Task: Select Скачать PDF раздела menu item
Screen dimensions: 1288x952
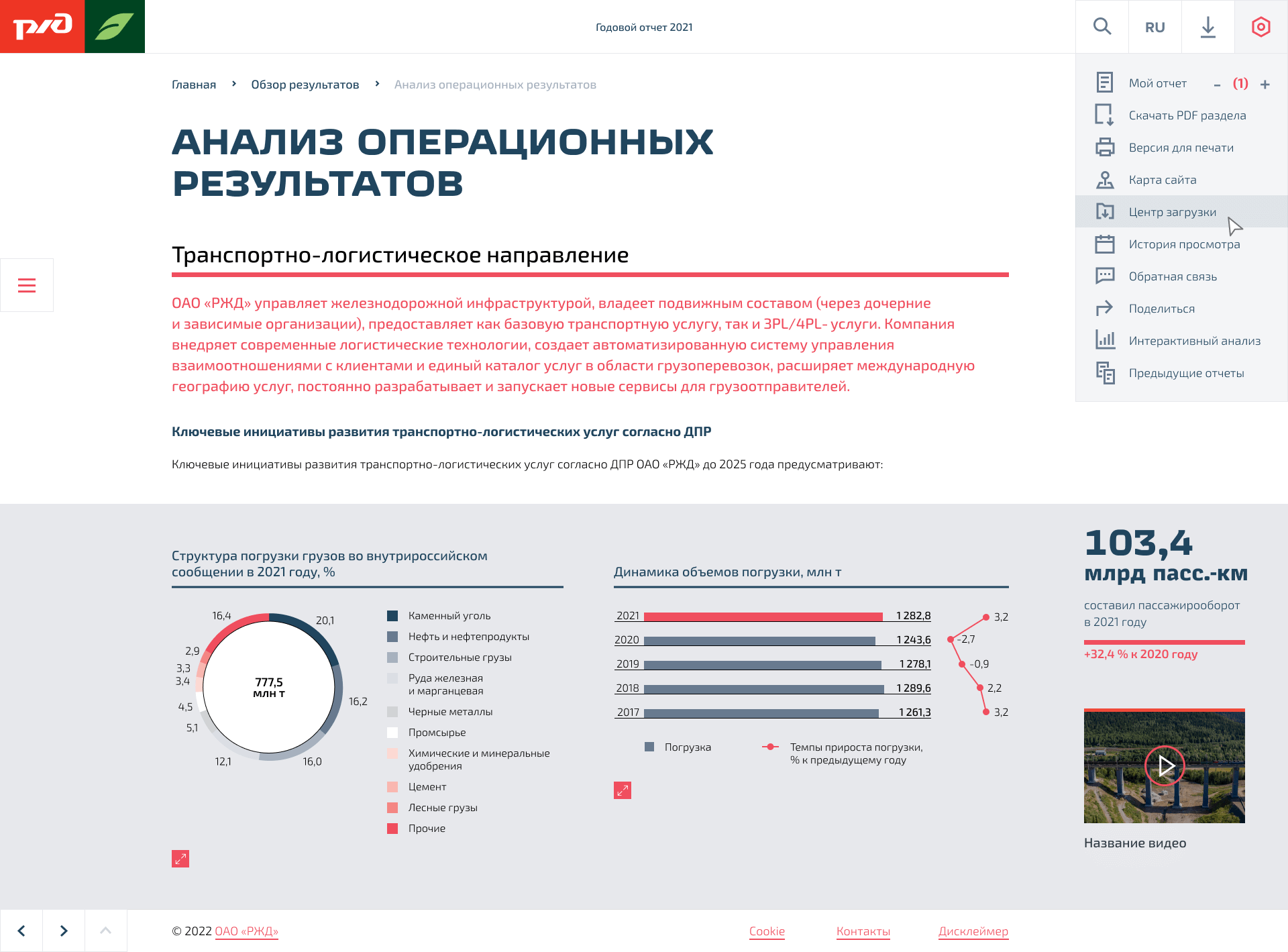Action: [1181, 115]
